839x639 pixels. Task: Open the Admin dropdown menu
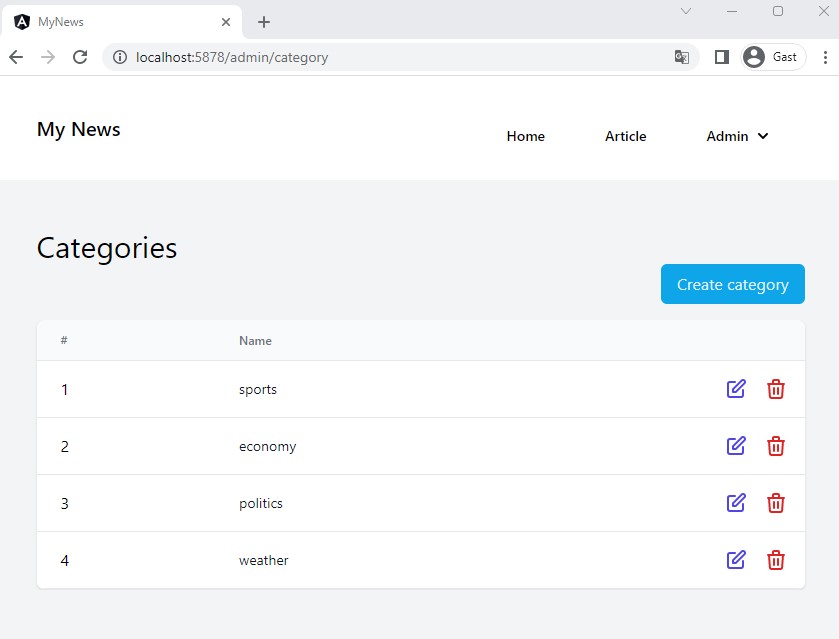[736, 136]
